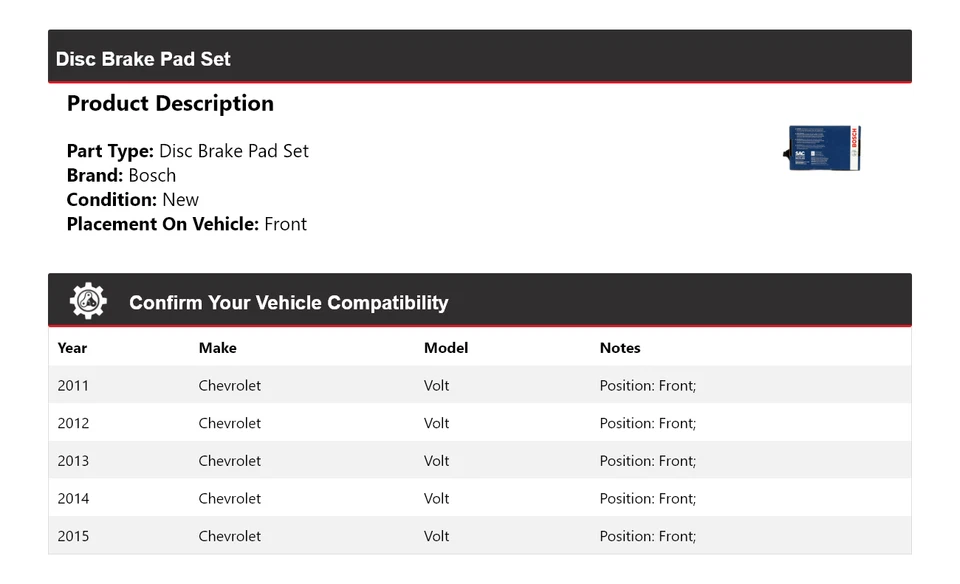Click Chevrolet in the 2011 row
This screenshot has height=584, width=960.
(x=230, y=385)
